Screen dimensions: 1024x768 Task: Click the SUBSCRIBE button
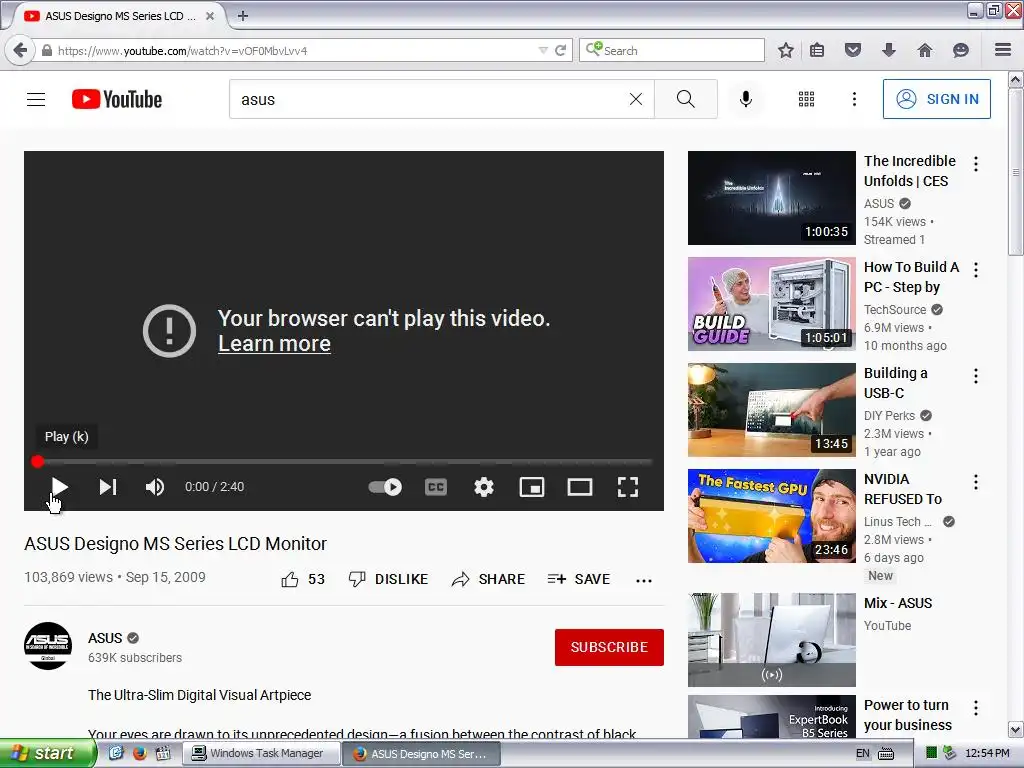609,647
